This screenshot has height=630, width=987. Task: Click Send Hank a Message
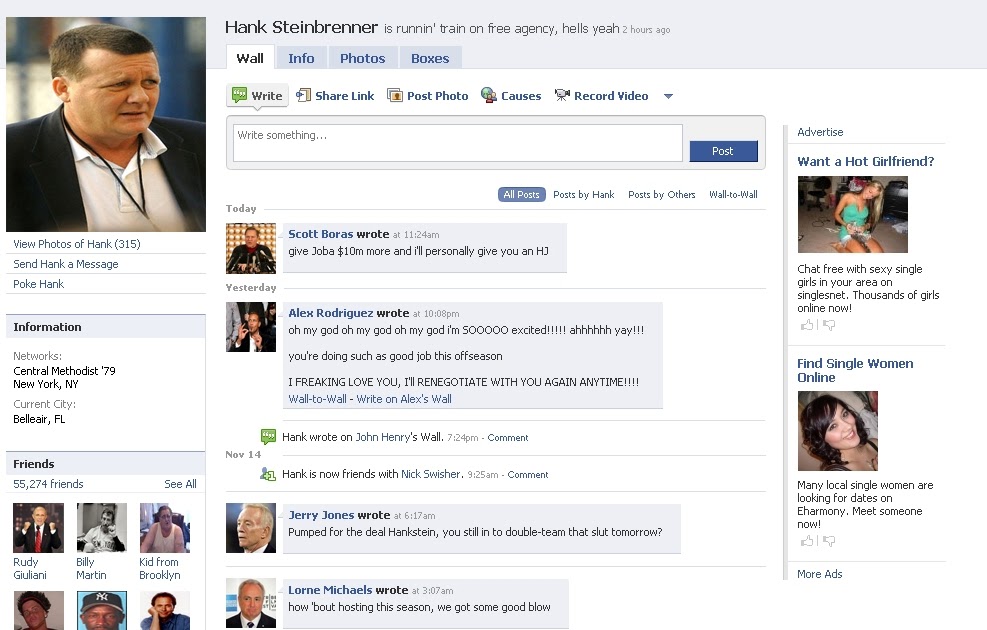pyautogui.click(x=65, y=264)
